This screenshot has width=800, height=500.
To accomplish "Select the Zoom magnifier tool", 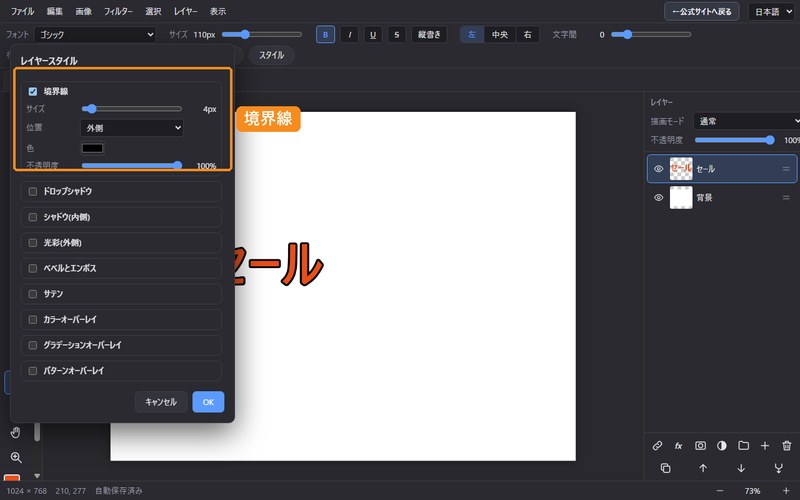I will (16, 457).
